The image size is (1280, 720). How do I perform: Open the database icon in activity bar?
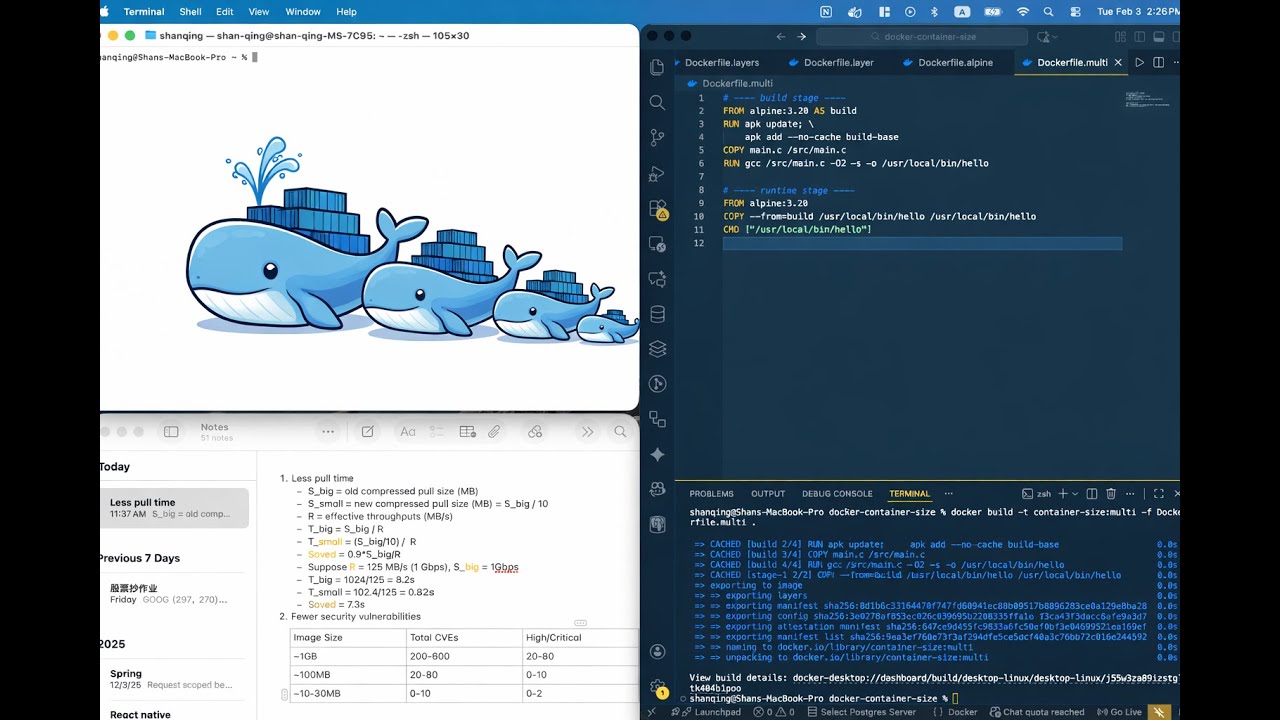pyautogui.click(x=657, y=314)
